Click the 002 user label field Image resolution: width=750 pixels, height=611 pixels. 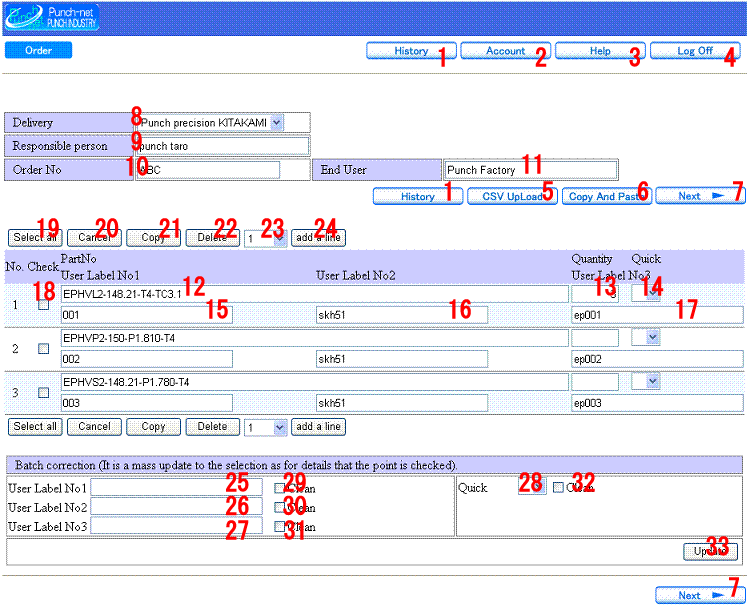point(146,359)
